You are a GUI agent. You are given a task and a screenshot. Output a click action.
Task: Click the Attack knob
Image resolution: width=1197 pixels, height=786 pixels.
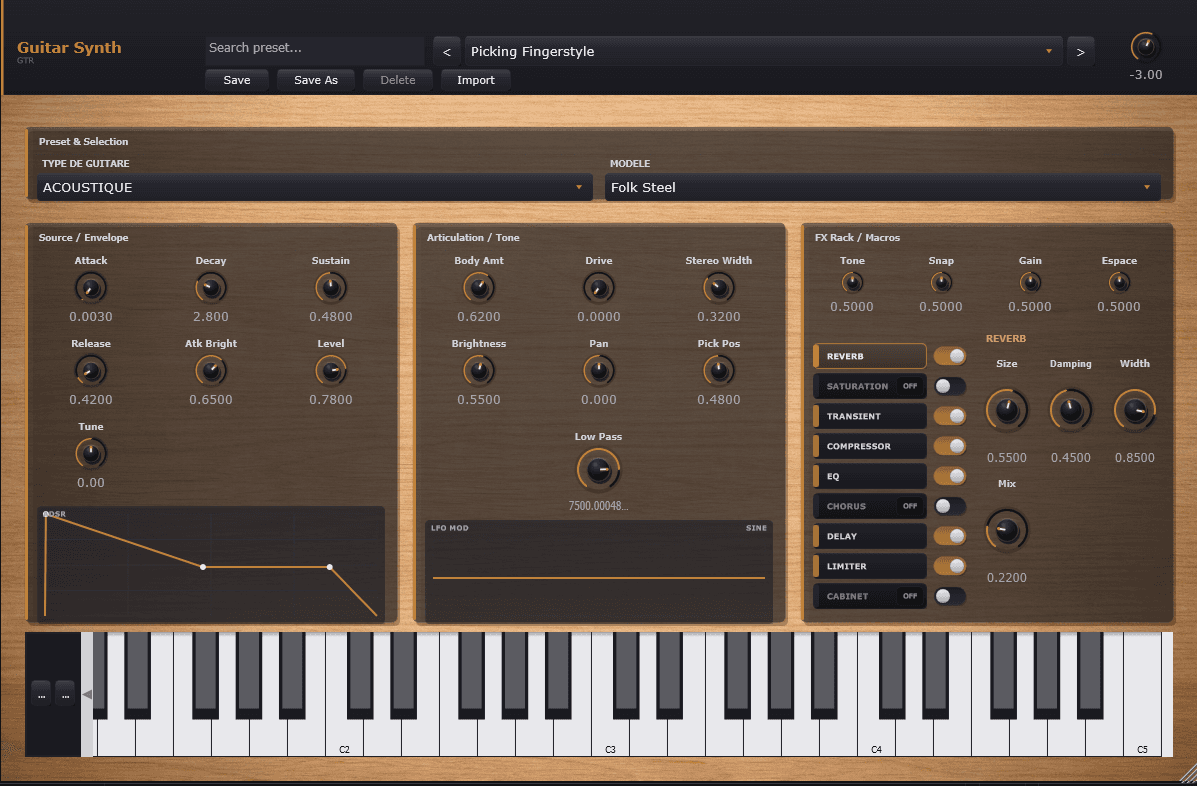(90, 288)
